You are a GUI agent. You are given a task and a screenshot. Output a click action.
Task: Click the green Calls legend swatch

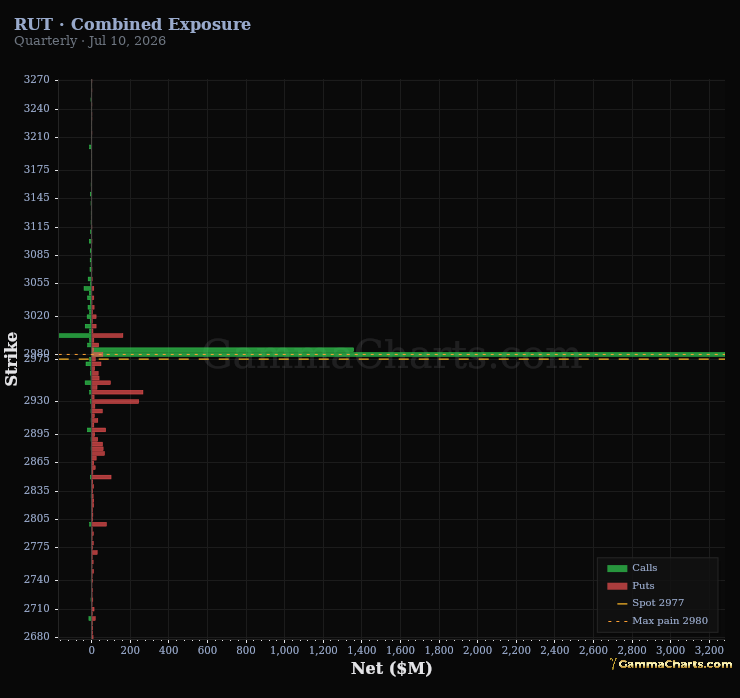(617, 568)
